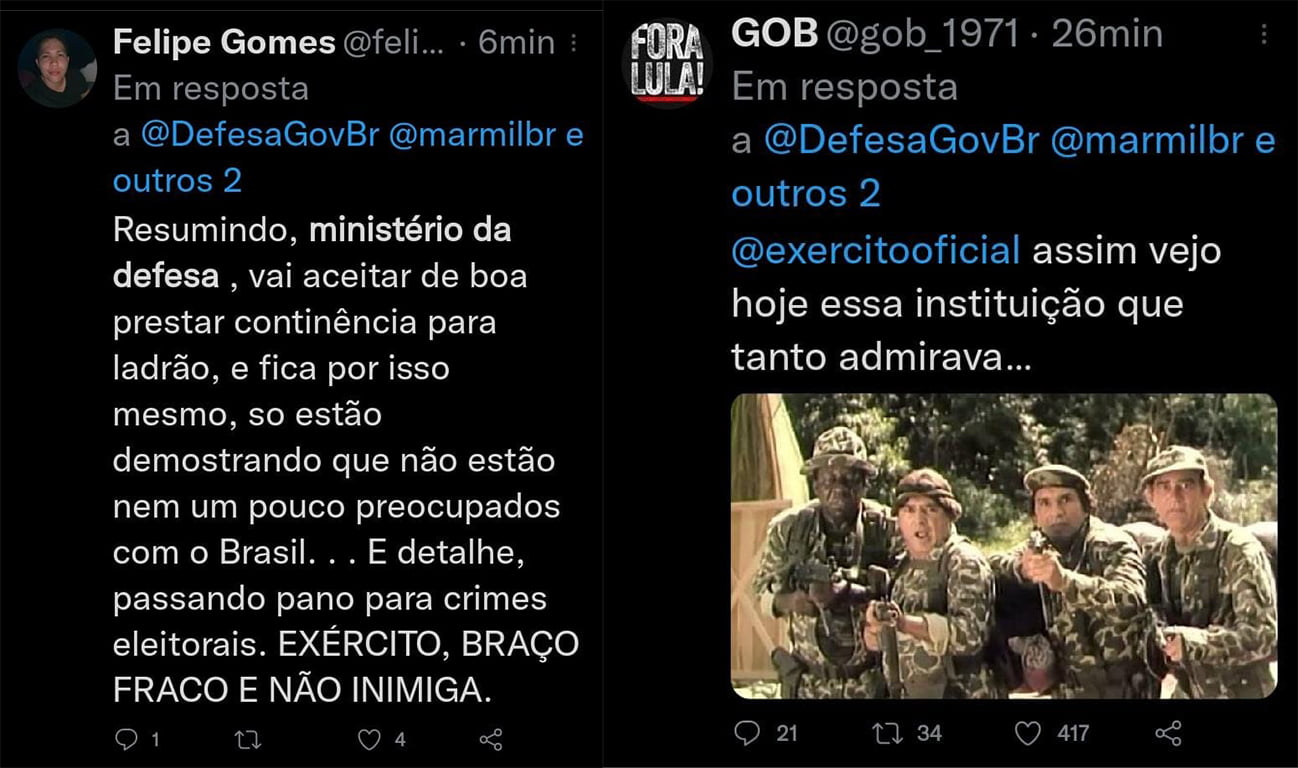Like GOB's tweet with 417 likes

[x=1028, y=733]
